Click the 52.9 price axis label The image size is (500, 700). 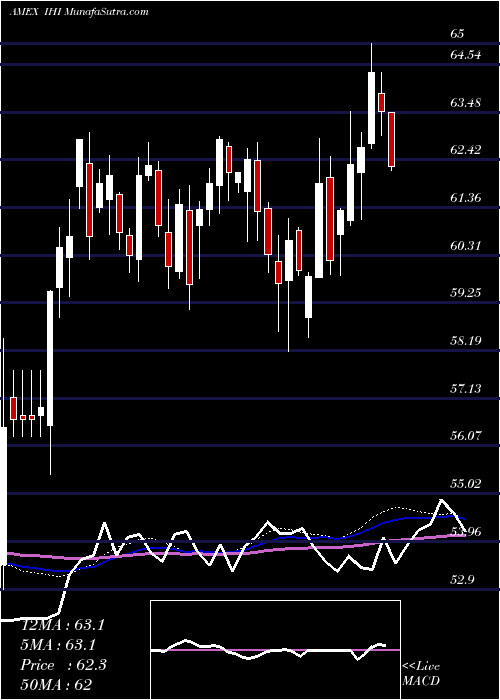pos(463,579)
